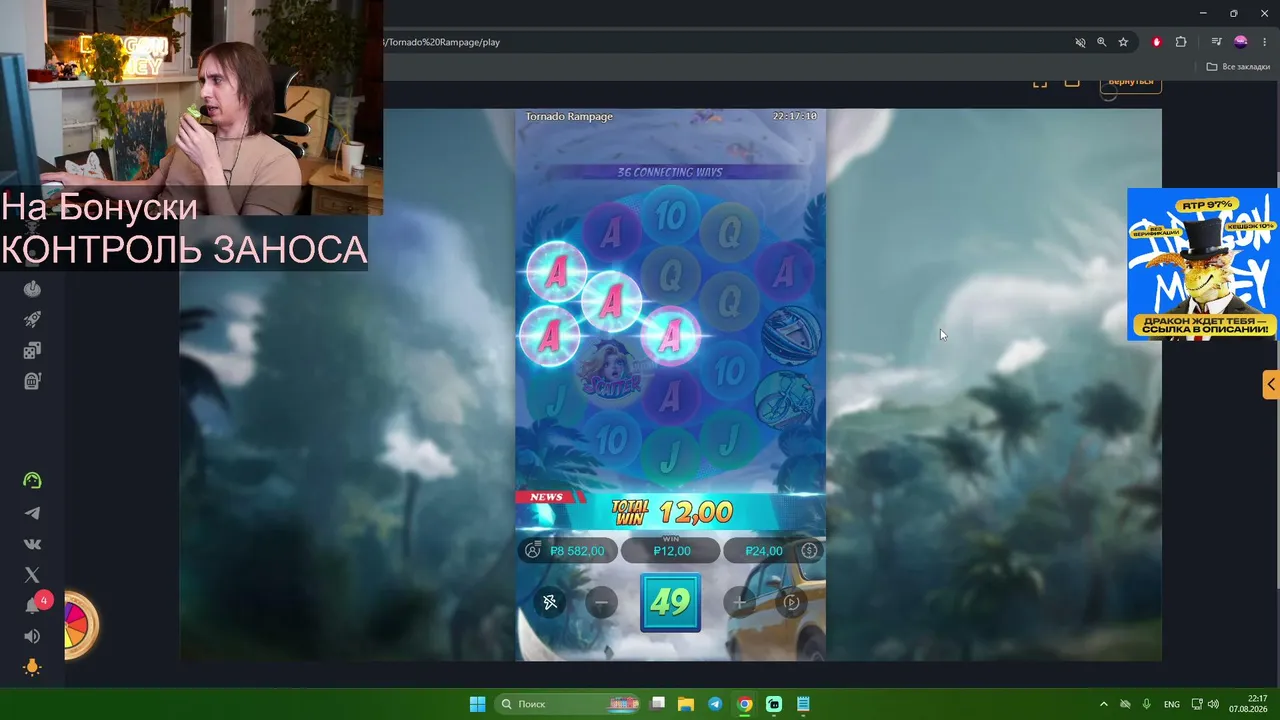
Task: Open the Windows Start menu
Action: [x=477, y=704]
